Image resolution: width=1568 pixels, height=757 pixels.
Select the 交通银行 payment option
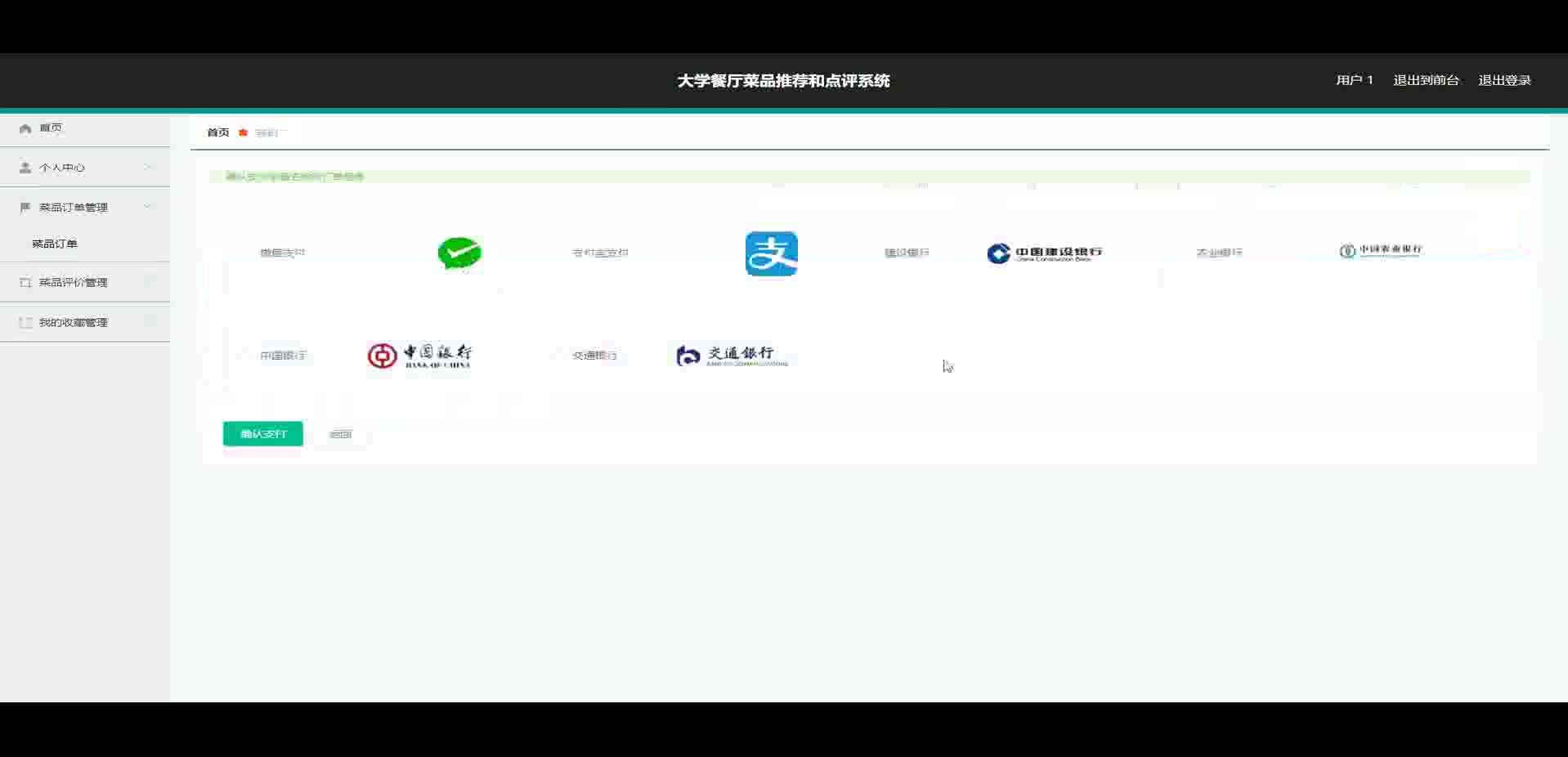coord(594,356)
